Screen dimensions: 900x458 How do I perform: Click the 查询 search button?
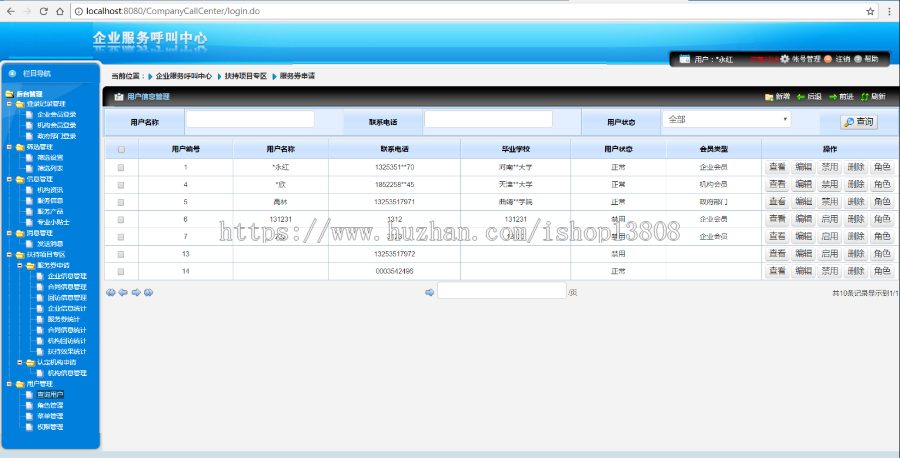859,122
